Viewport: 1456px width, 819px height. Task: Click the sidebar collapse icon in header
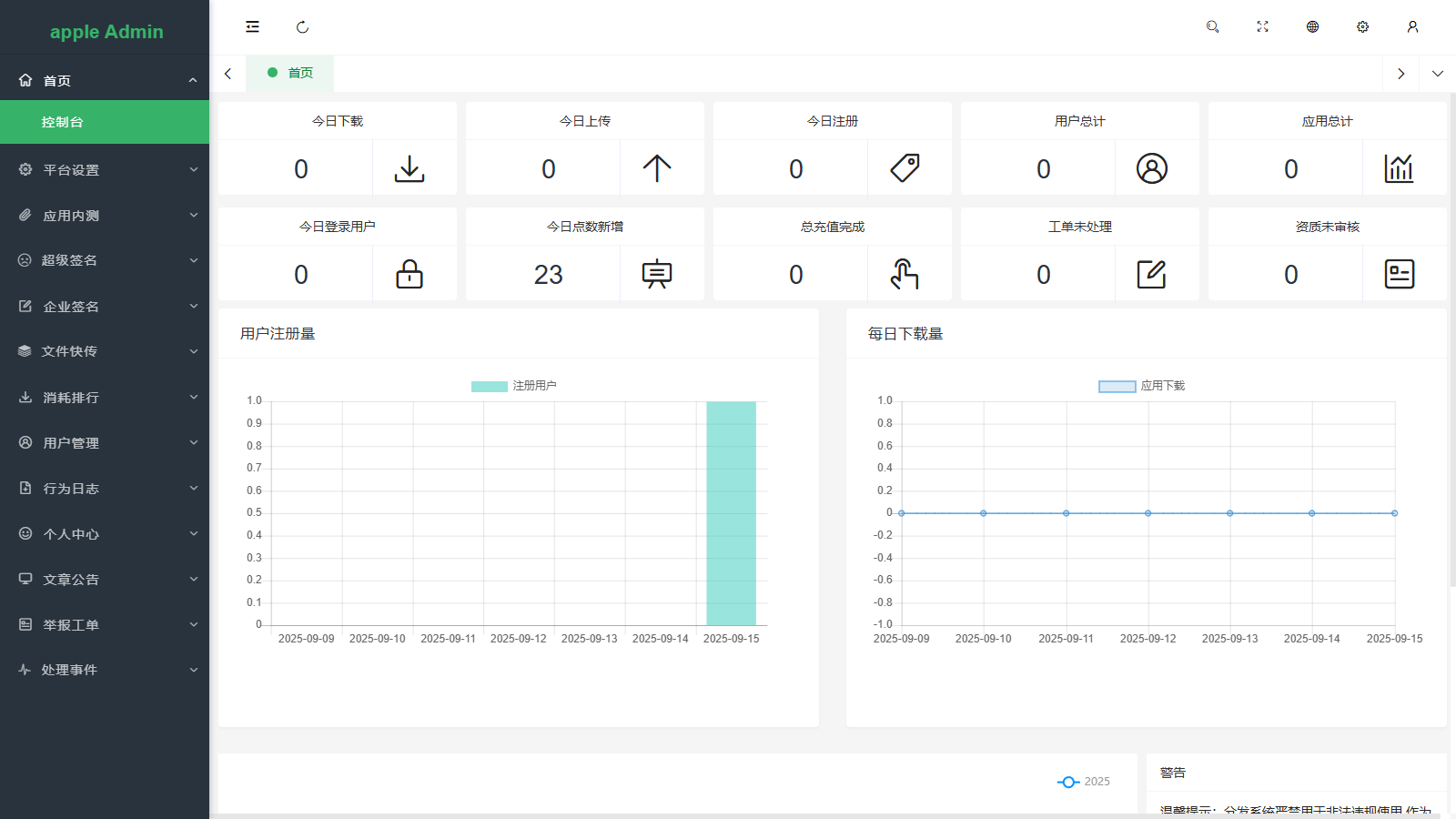(252, 27)
